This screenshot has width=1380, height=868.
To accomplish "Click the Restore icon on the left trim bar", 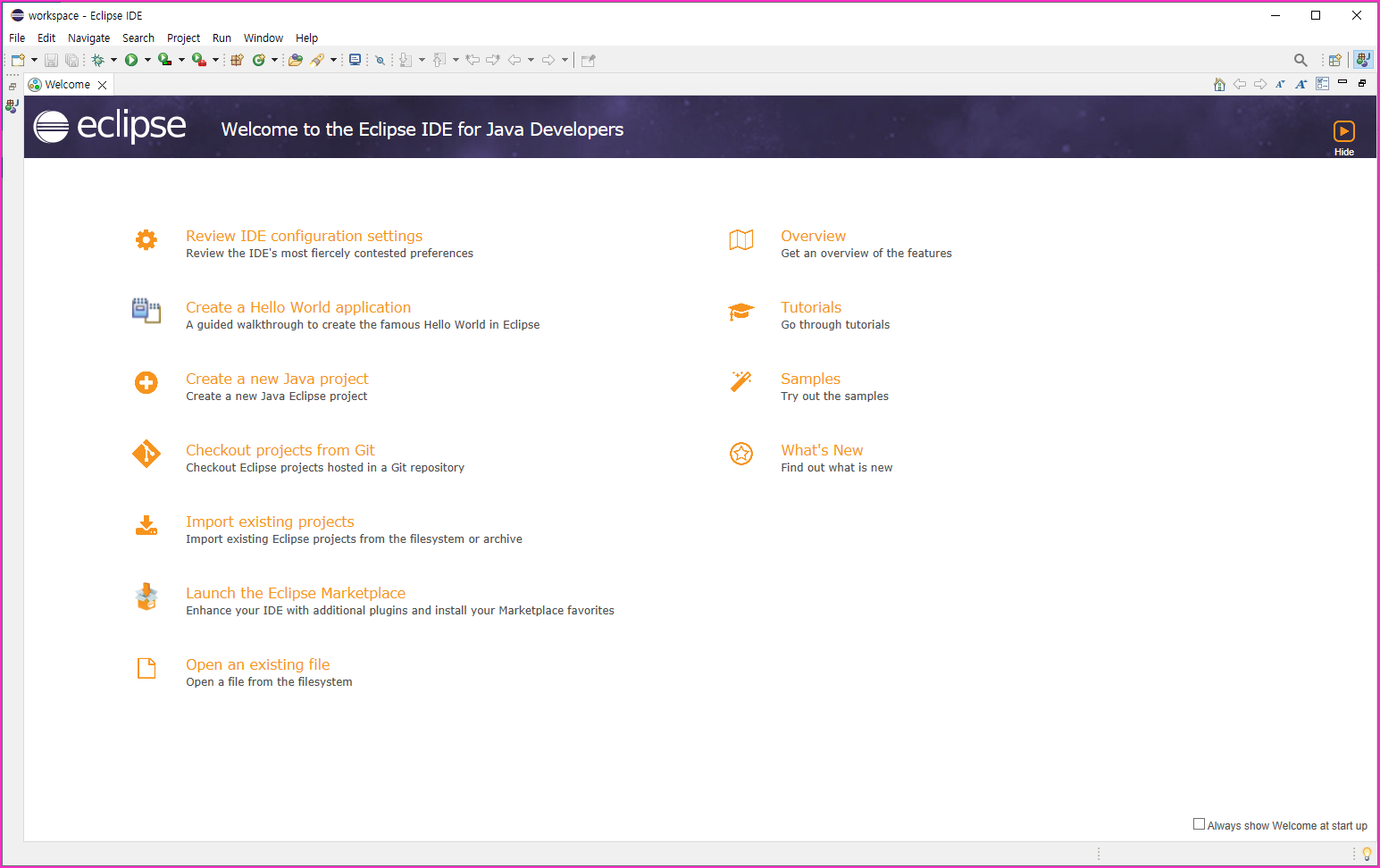I will coord(13,87).
